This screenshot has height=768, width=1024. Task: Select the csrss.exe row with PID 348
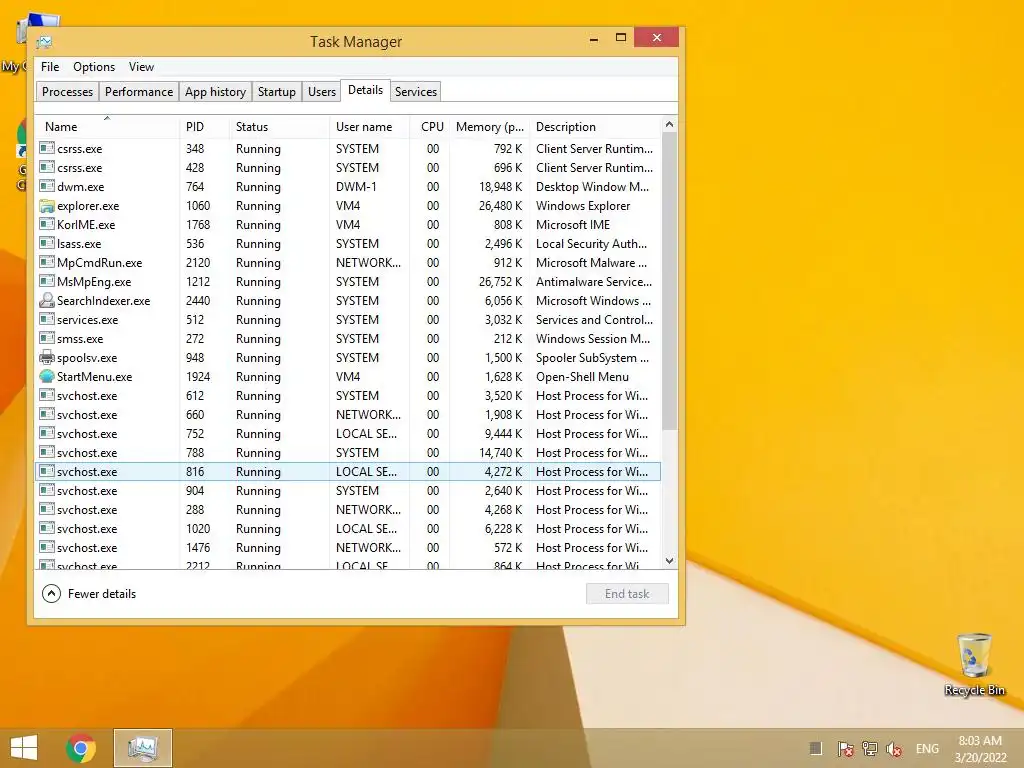tap(348, 149)
